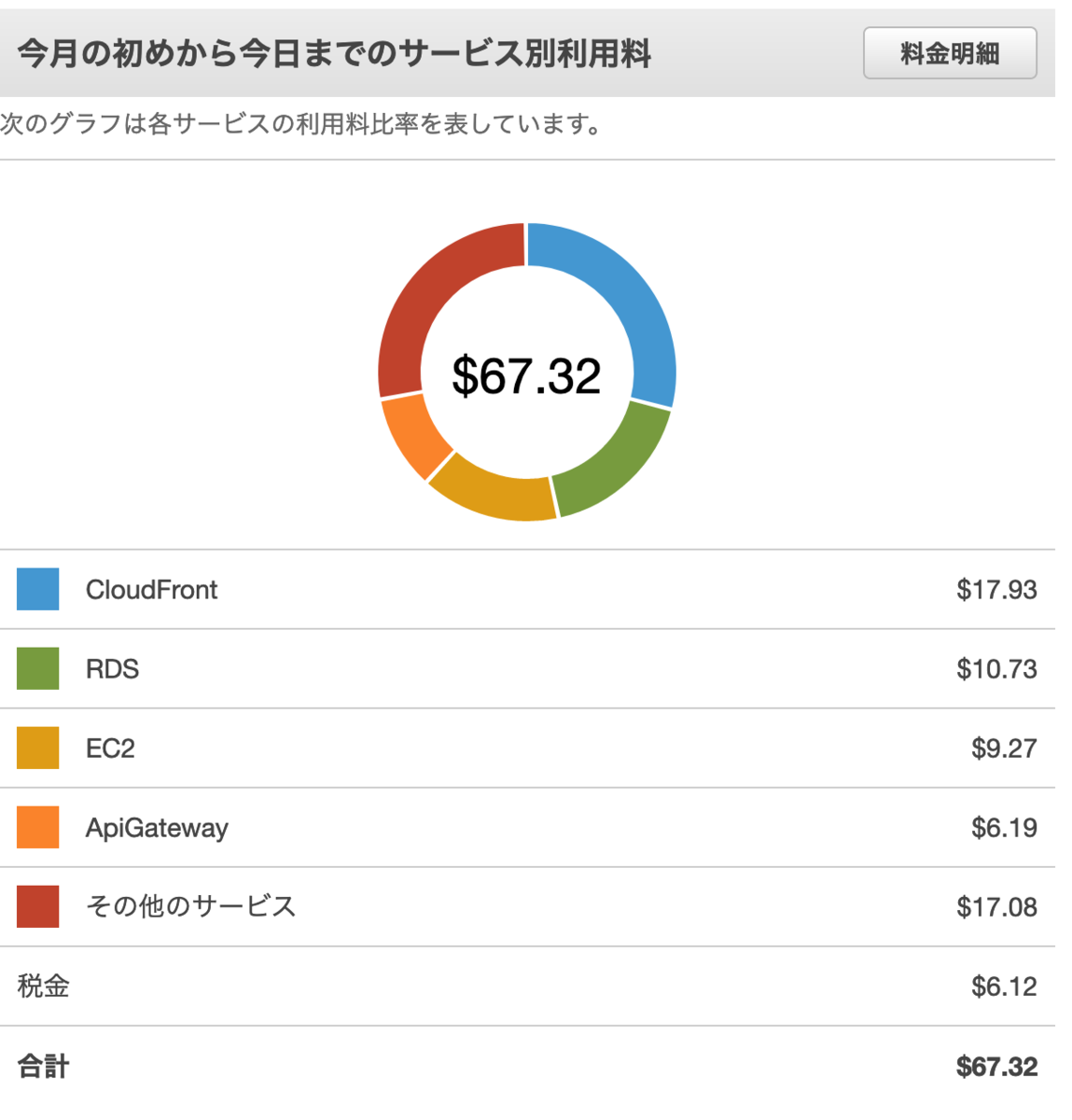
Task: Click the 合計 total label
Action: coord(43,1066)
